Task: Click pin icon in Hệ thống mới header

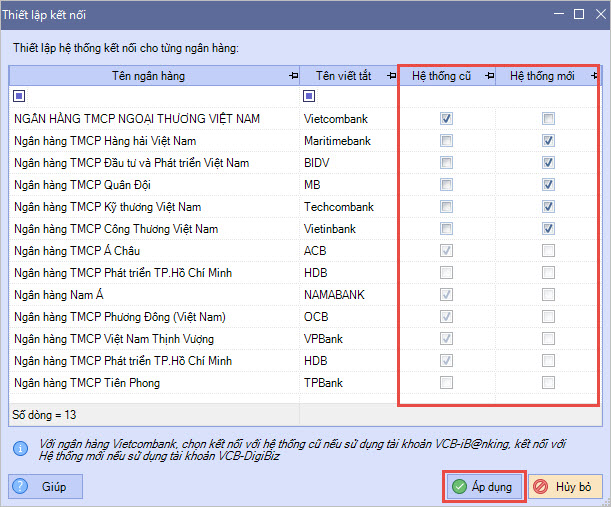Action: point(591,76)
